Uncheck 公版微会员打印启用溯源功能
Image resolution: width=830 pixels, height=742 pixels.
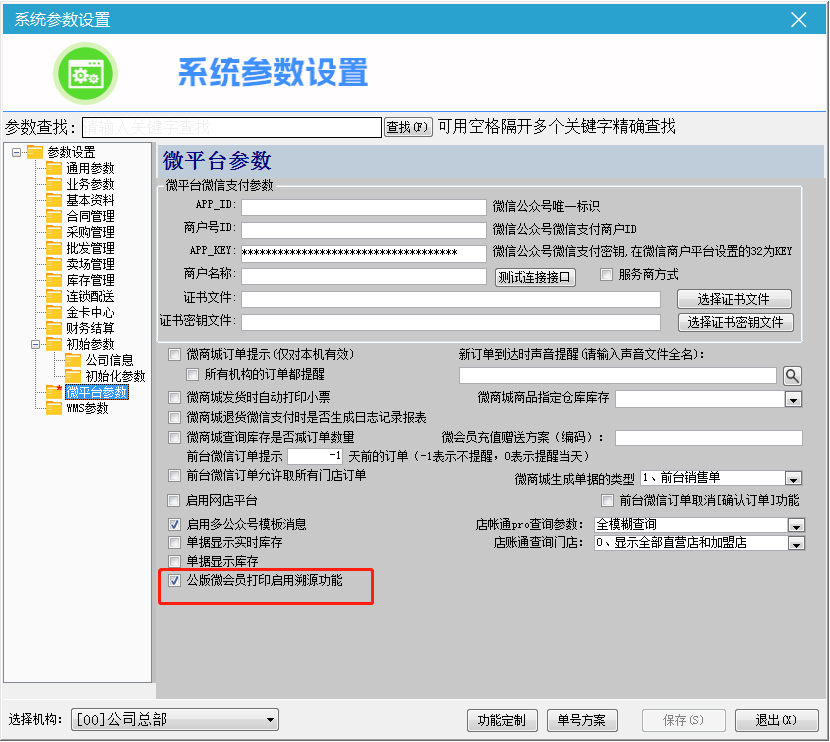tap(174, 581)
